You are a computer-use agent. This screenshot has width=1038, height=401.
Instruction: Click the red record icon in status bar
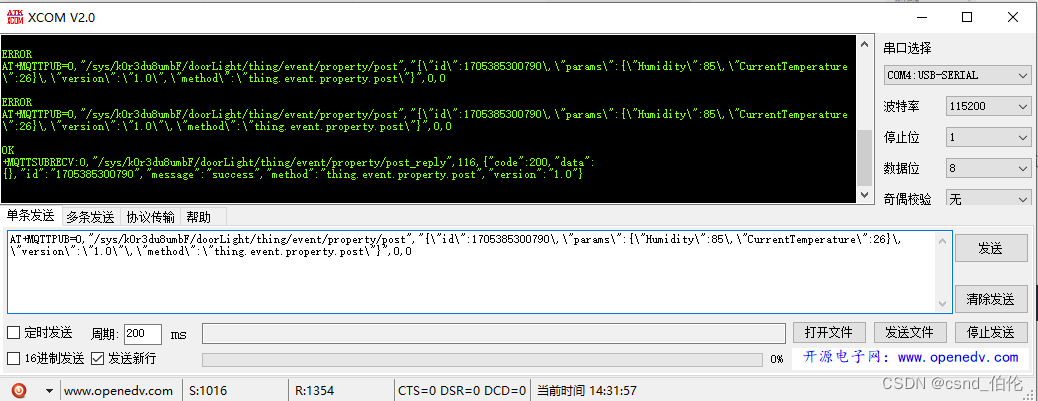20,390
